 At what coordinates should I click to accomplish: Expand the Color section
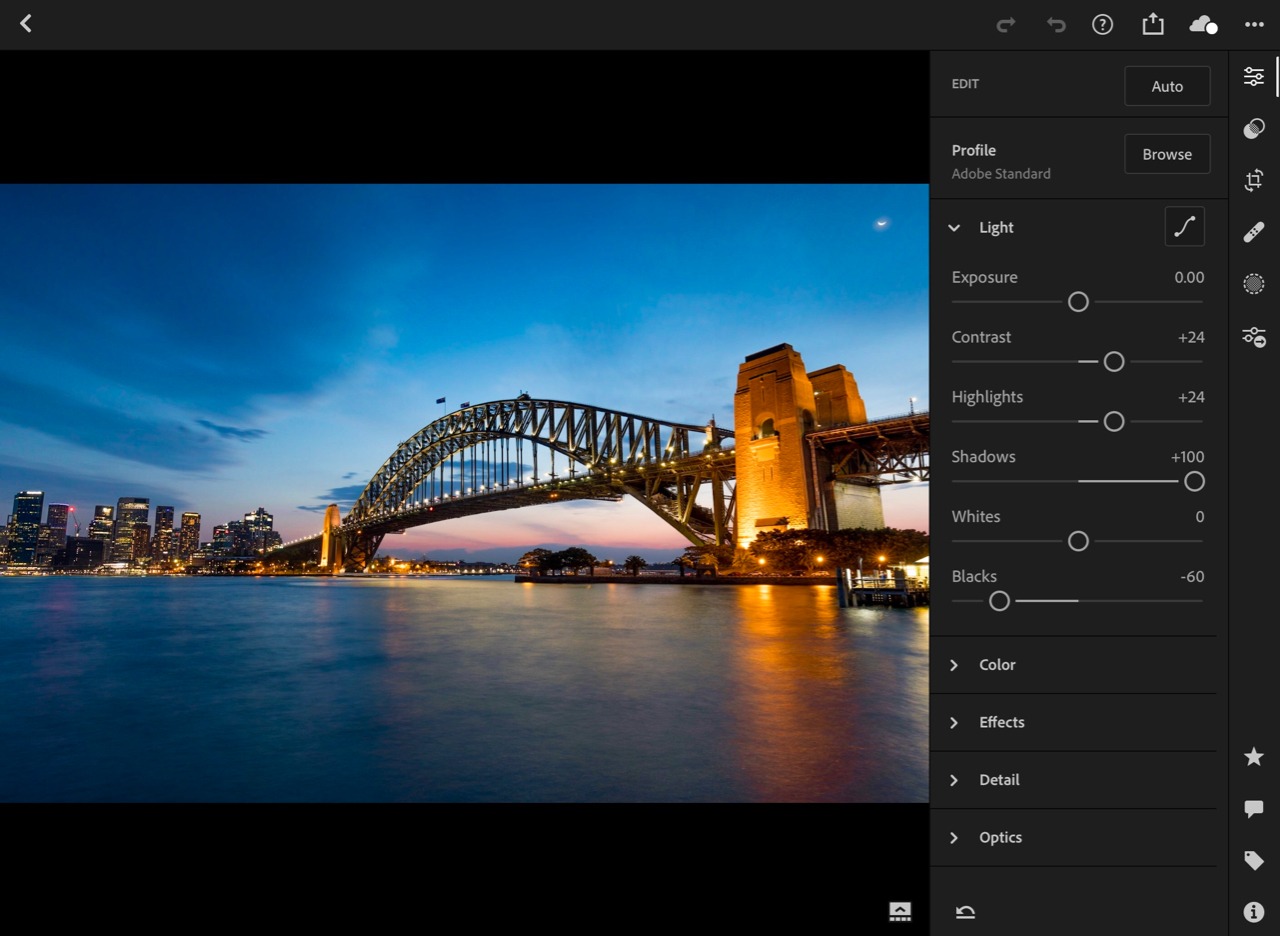tap(953, 664)
